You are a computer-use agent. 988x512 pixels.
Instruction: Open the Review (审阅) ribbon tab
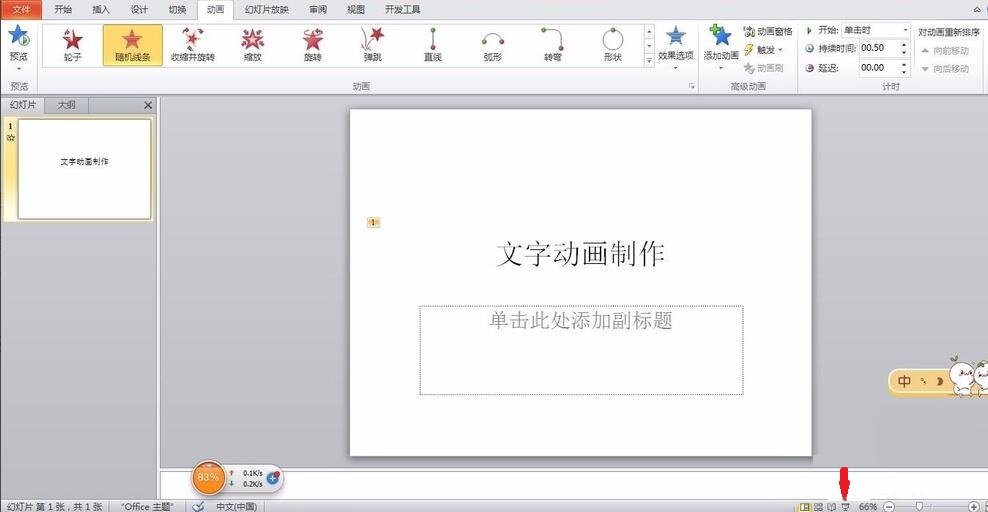pyautogui.click(x=318, y=9)
